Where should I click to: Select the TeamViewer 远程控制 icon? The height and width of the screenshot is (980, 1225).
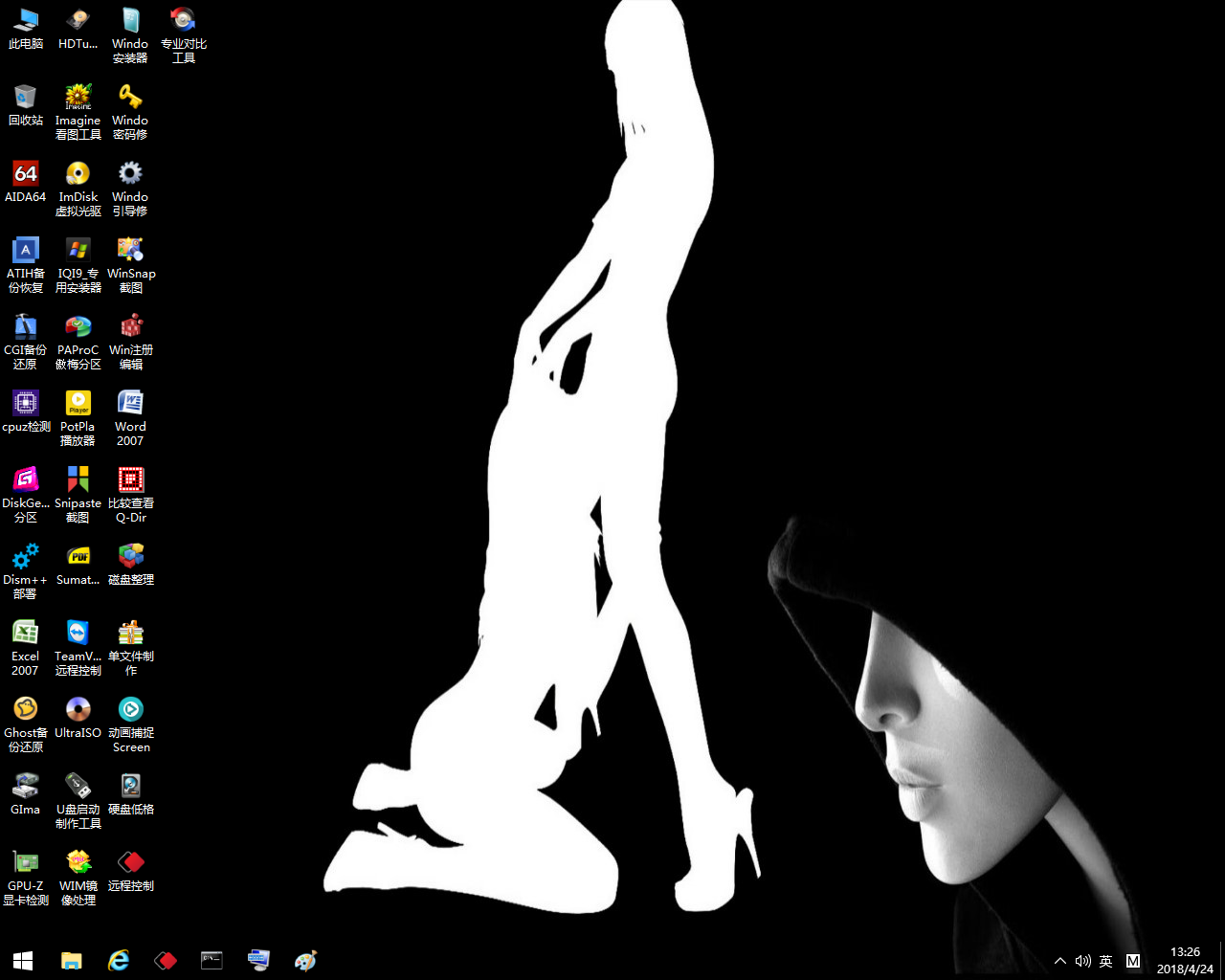[x=78, y=648]
